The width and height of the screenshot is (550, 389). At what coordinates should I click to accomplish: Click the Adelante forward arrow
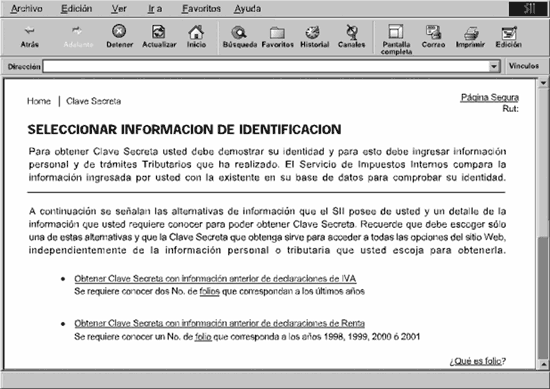(78, 37)
